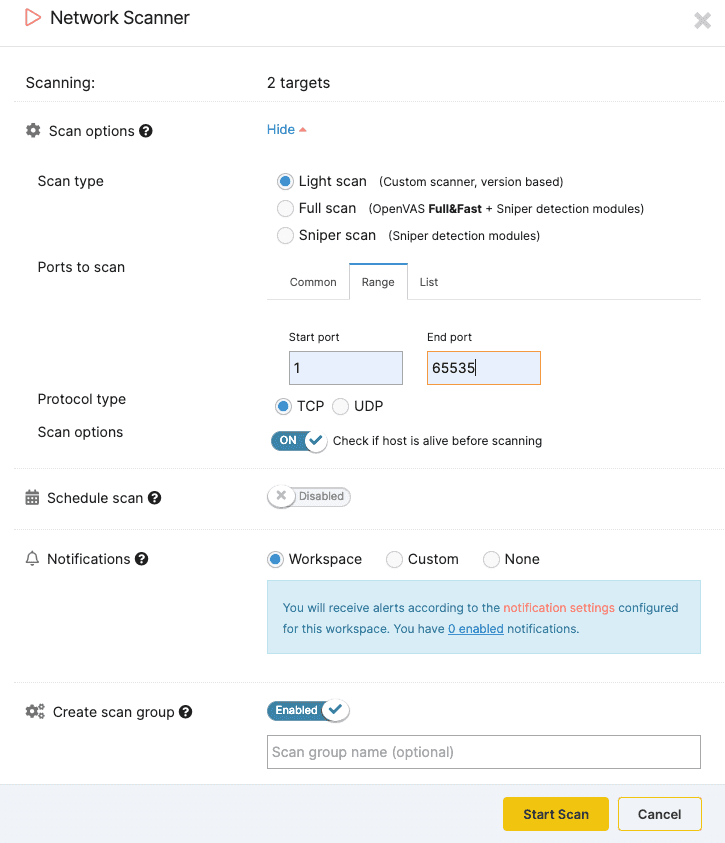Viewport: 725px width, 843px height.
Task: Collapse Scan options using Hide
Action: [x=281, y=129]
